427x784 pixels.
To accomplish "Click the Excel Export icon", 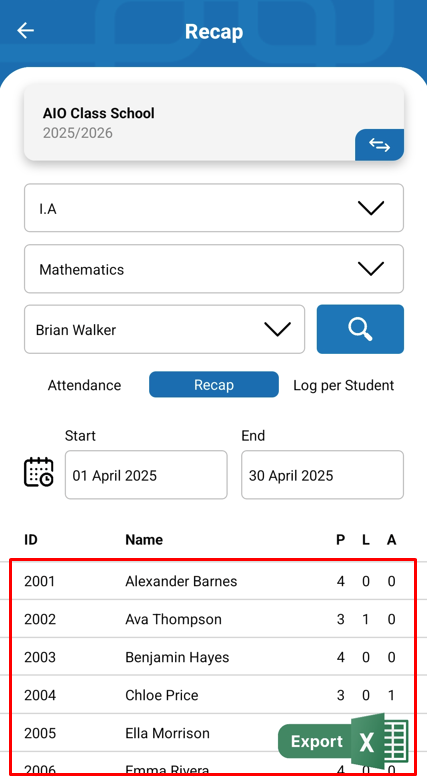I will [x=344, y=741].
